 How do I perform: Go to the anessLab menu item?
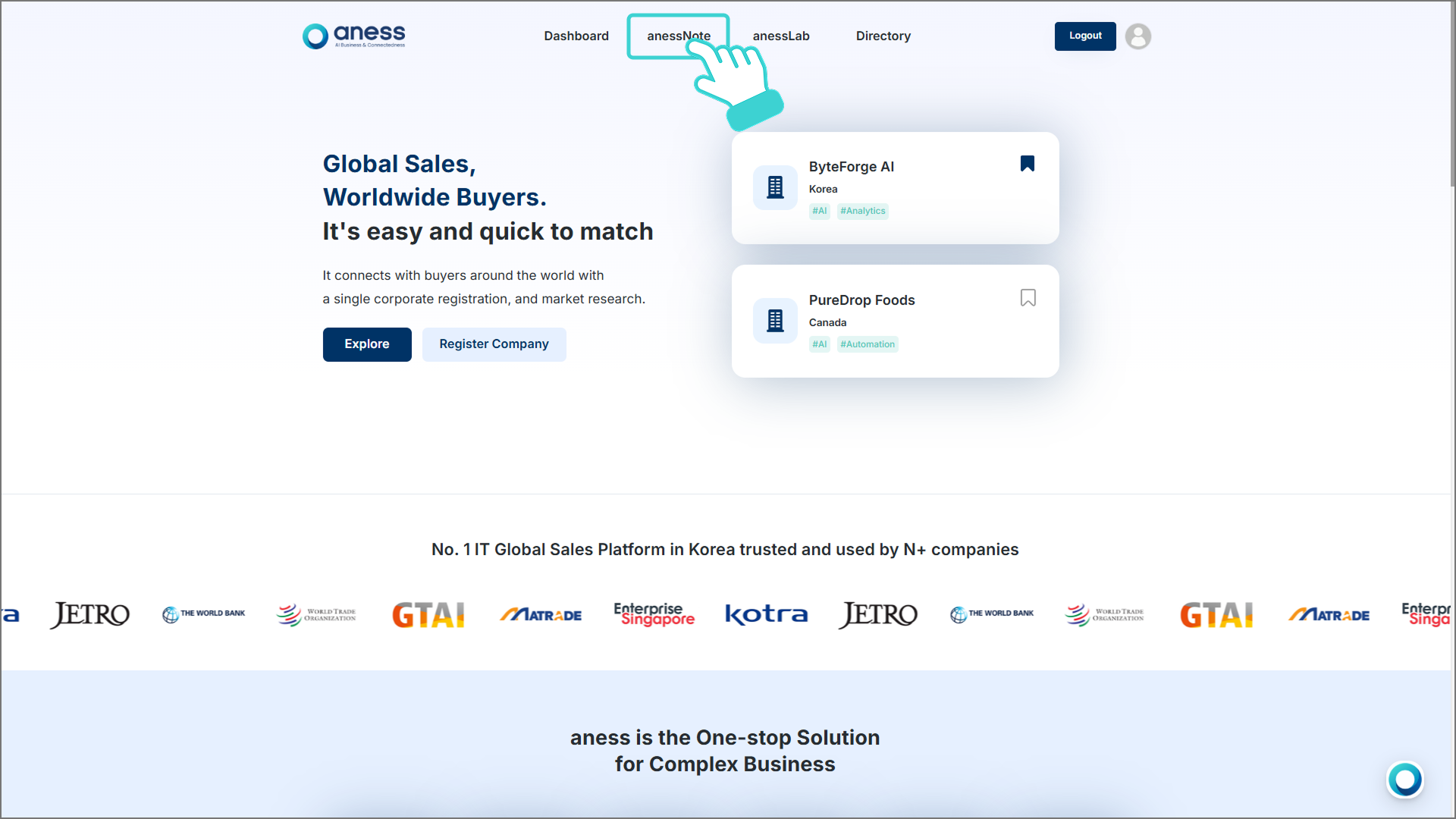coord(780,36)
